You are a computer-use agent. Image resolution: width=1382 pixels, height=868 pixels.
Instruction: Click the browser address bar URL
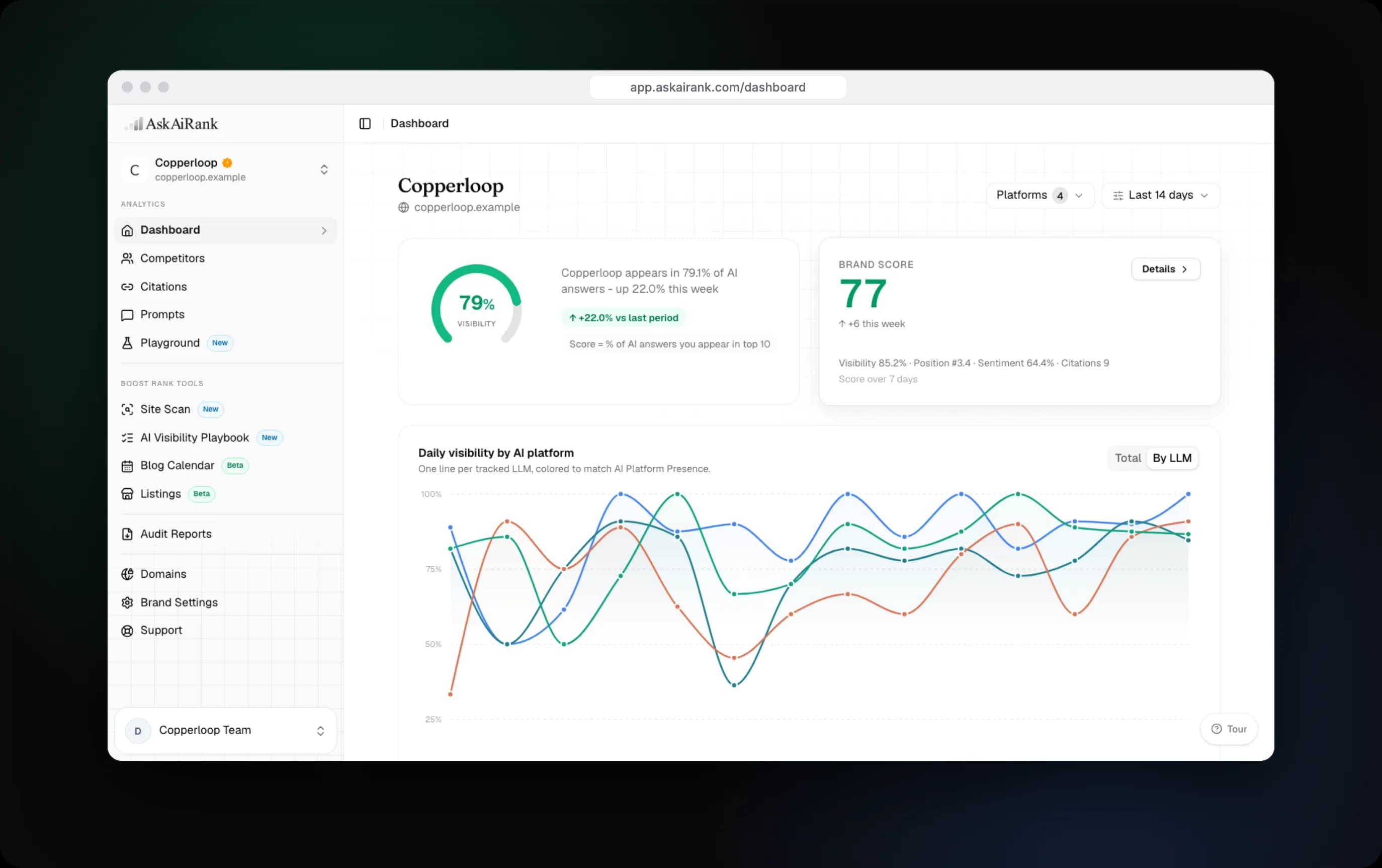click(717, 88)
